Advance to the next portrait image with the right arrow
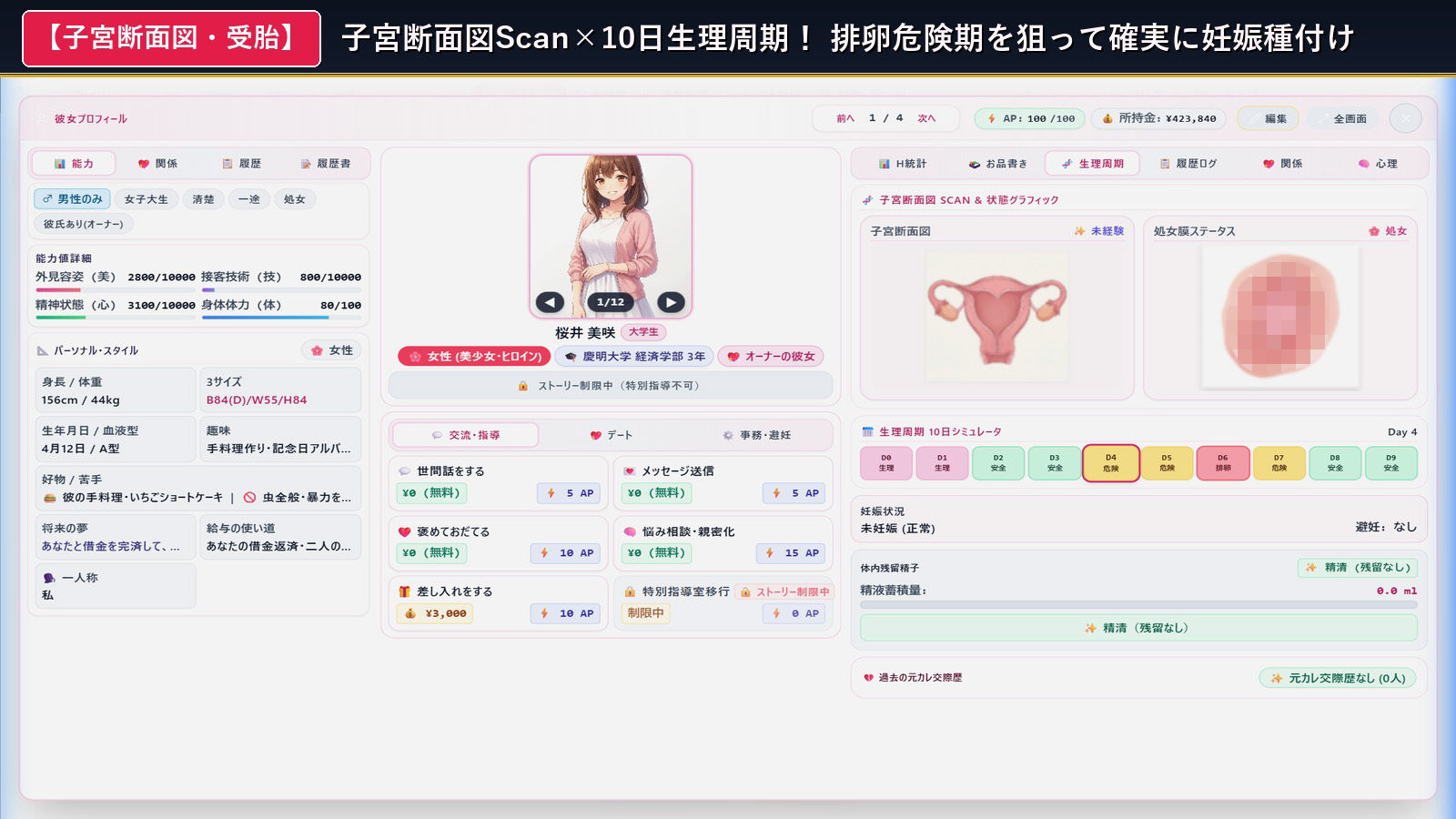Image resolution: width=1456 pixels, height=819 pixels. (671, 302)
